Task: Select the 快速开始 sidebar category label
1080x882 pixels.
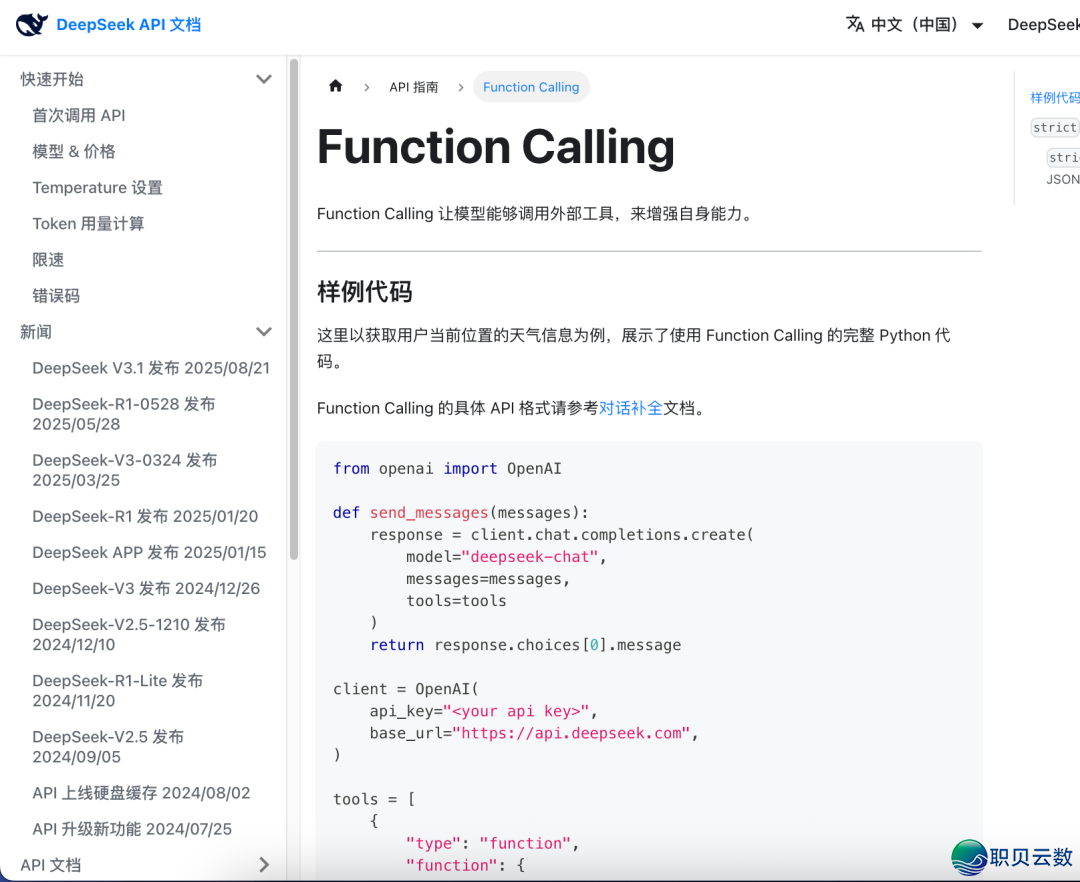Action: (x=52, y=79)
